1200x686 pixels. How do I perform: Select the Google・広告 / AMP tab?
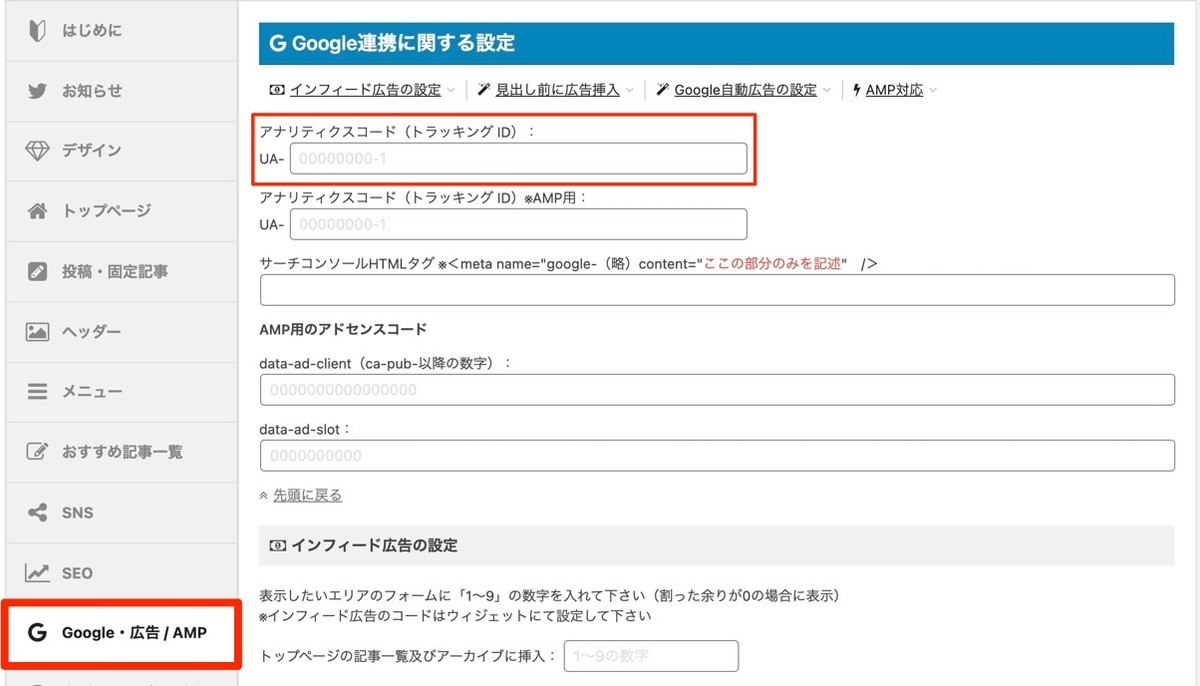click(x=121, y=634)
